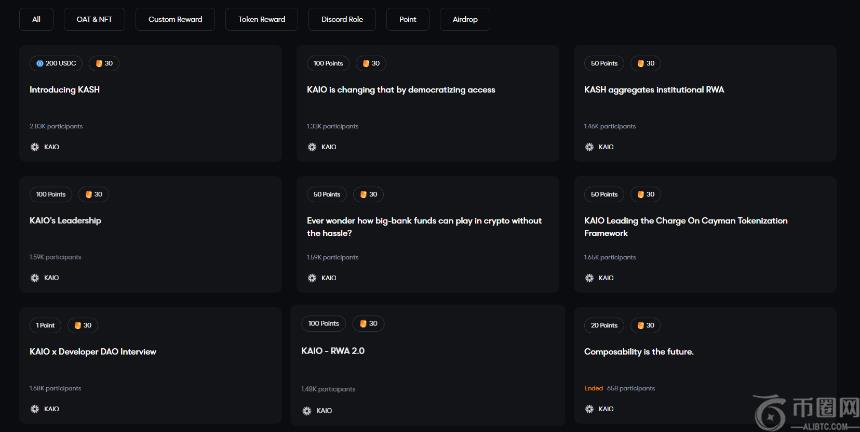
Task: Open 'Composability is the future.' quest
Action: point(638,351)
